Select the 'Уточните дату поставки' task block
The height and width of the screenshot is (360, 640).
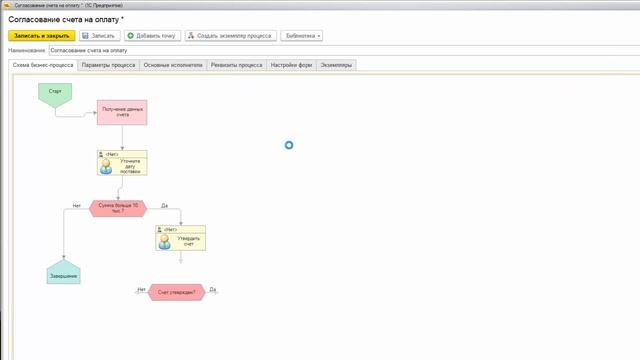point(122,163)
